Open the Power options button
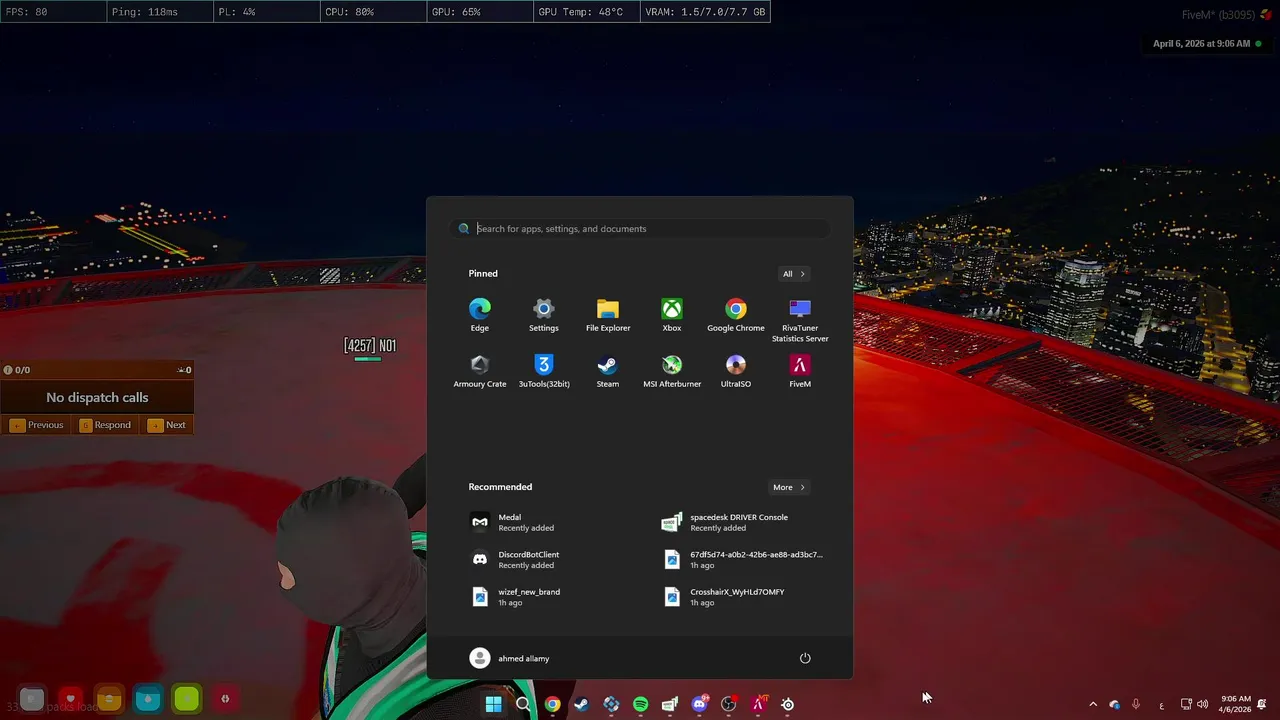The image size is (1280, 720). 805,658
